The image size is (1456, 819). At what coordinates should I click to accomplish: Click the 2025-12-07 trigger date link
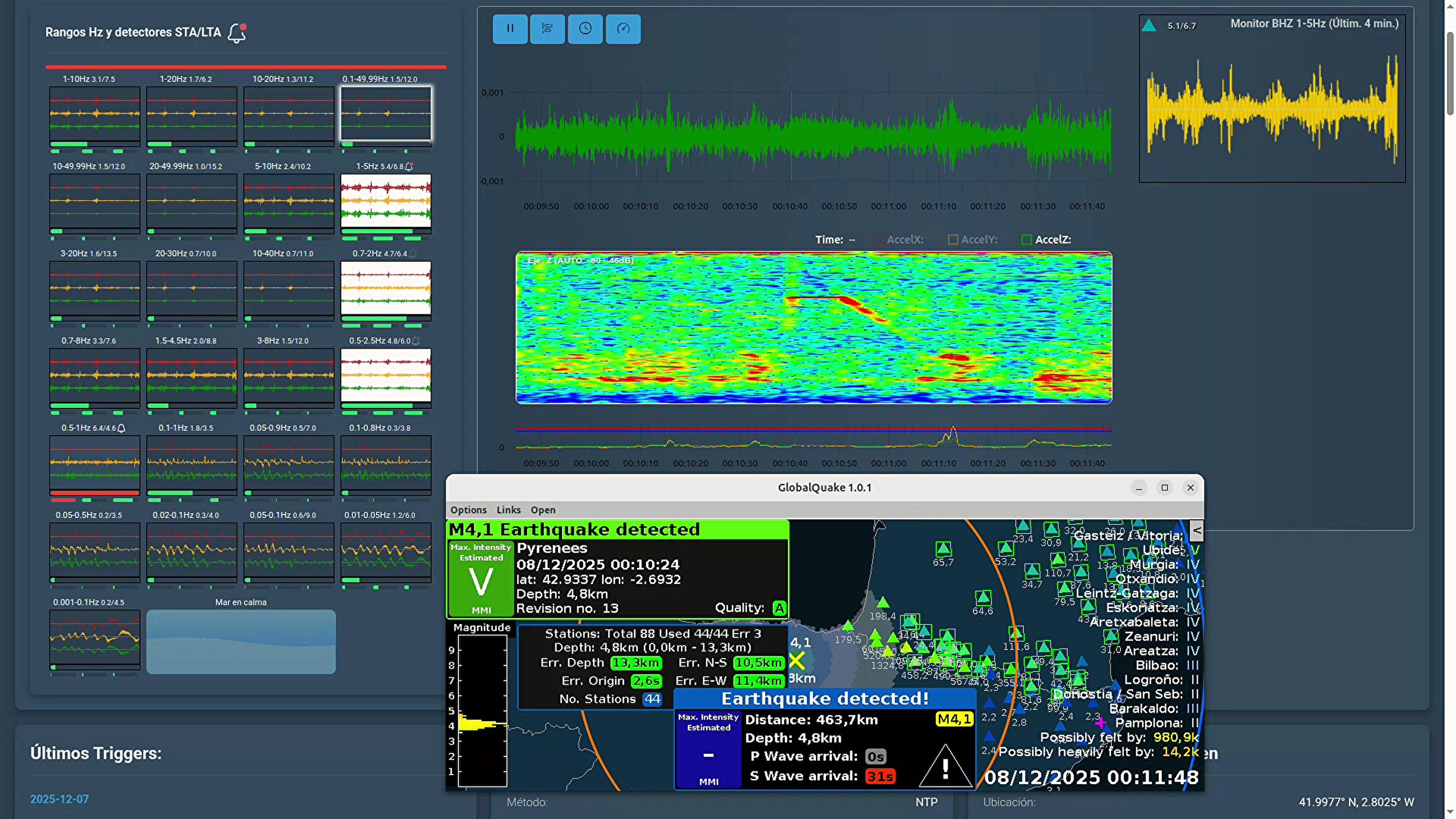(x=59, y=799)
